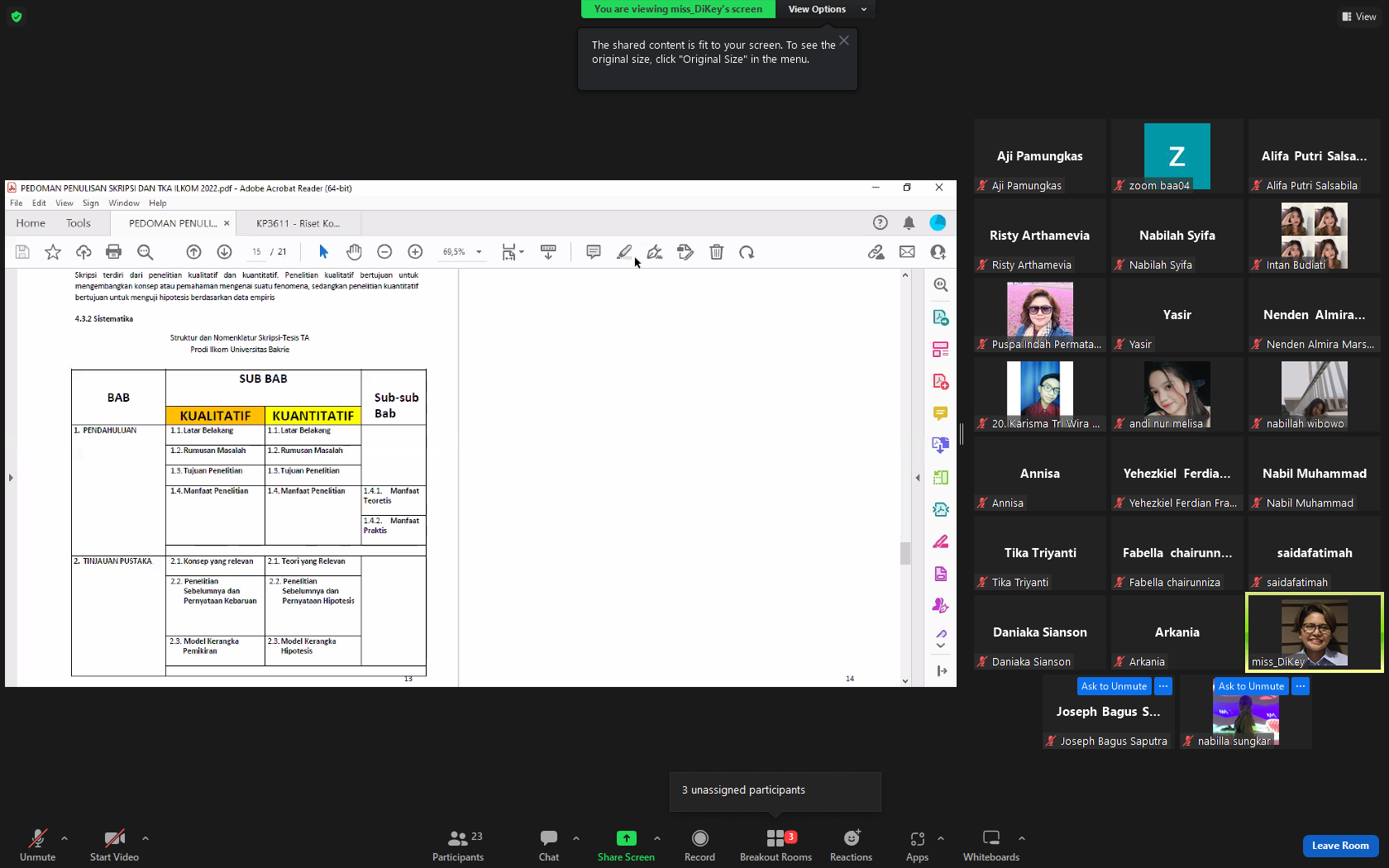This screenshot has height=868, width=1389.
Task: Unmute the microphone in Zoom
Action: pyautogui.click(x=37, y=845)
